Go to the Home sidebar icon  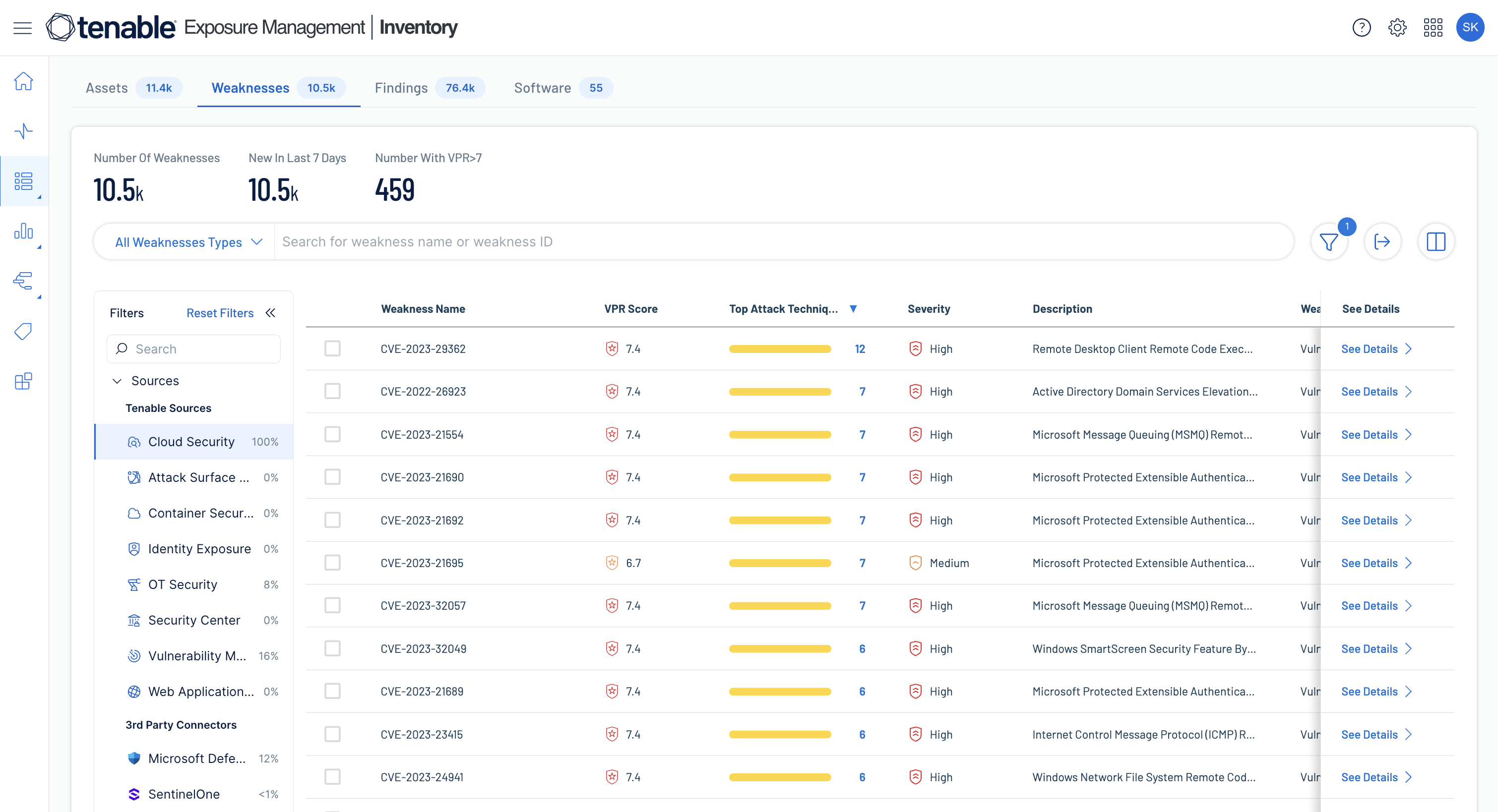coord(23,81)
